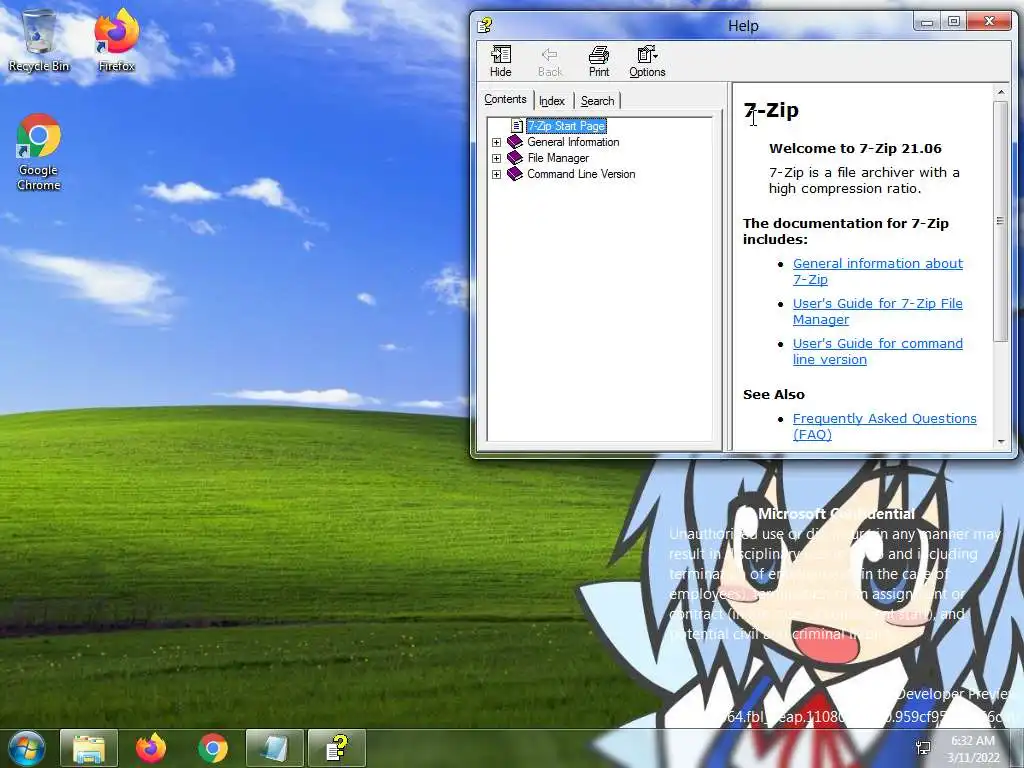The width and height of the screenshot is (1024, 768).
Task: Click the 7-Zip Start Page document icon
Action: pos(517,125)
